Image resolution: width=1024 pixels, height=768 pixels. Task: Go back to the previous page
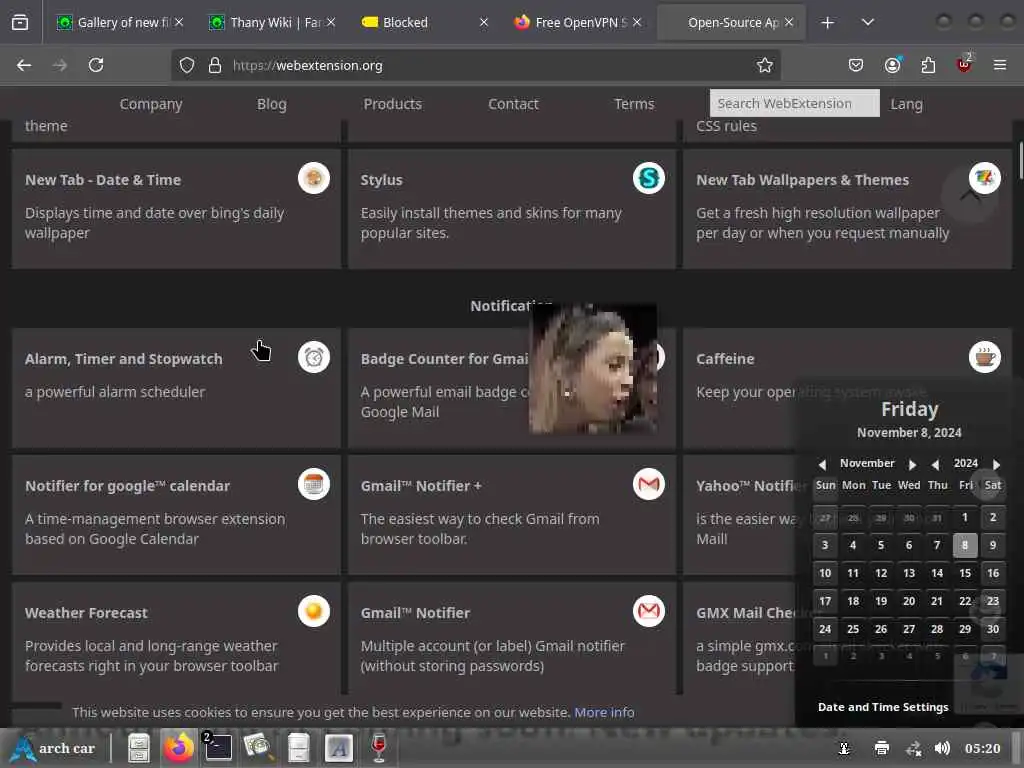point(24,65)
